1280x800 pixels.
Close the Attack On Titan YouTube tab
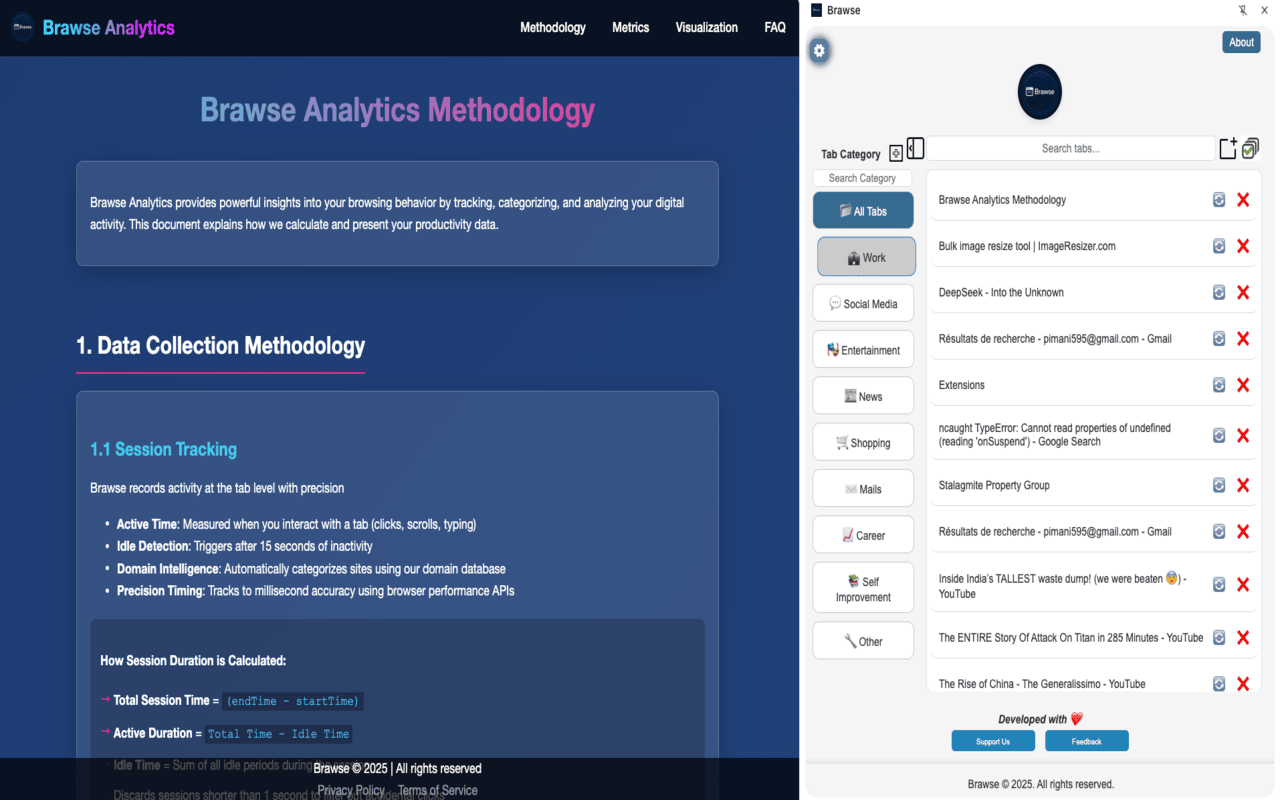coord(1243,638)
